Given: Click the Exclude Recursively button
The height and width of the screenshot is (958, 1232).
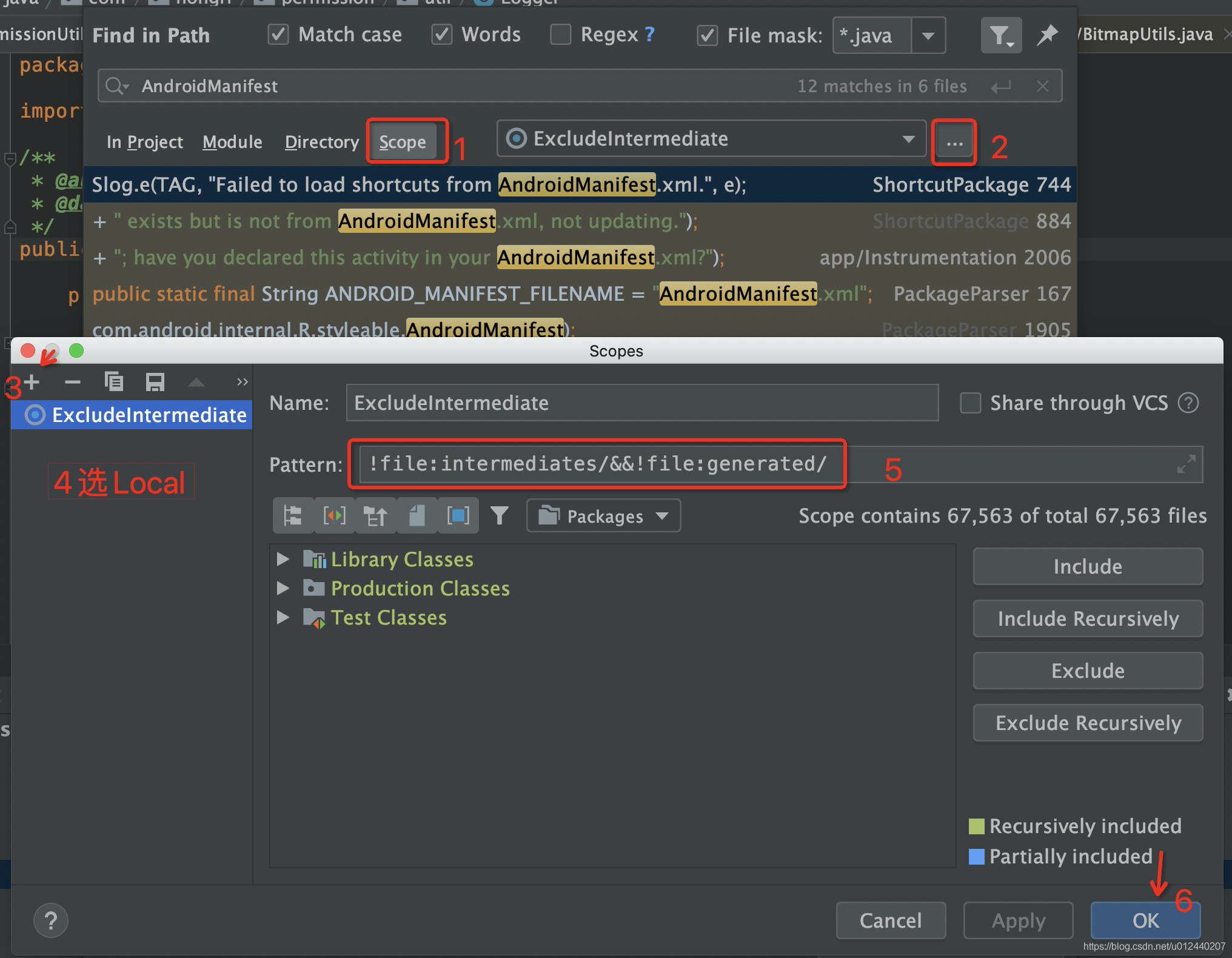Looking at the screenshot, I should tap(1088, 723).
